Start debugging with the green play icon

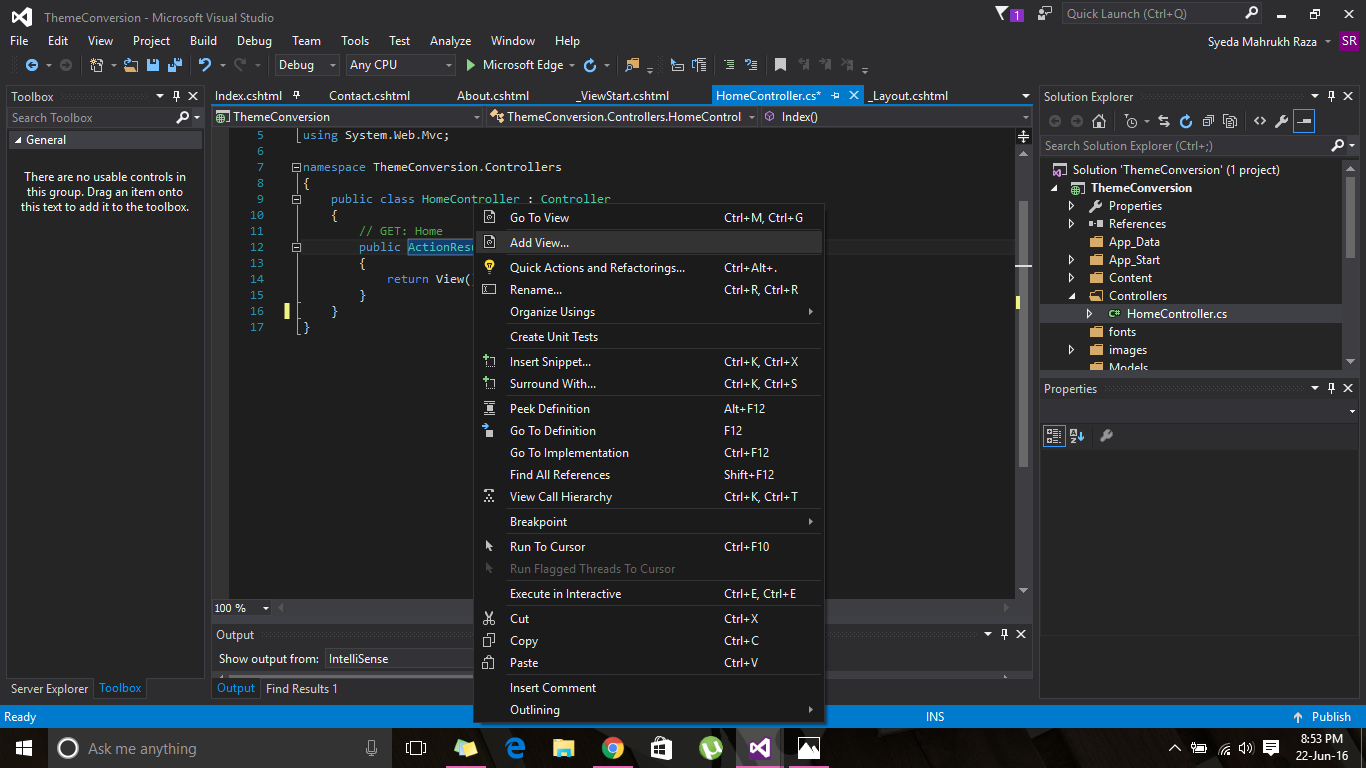[x=471, y=65]
